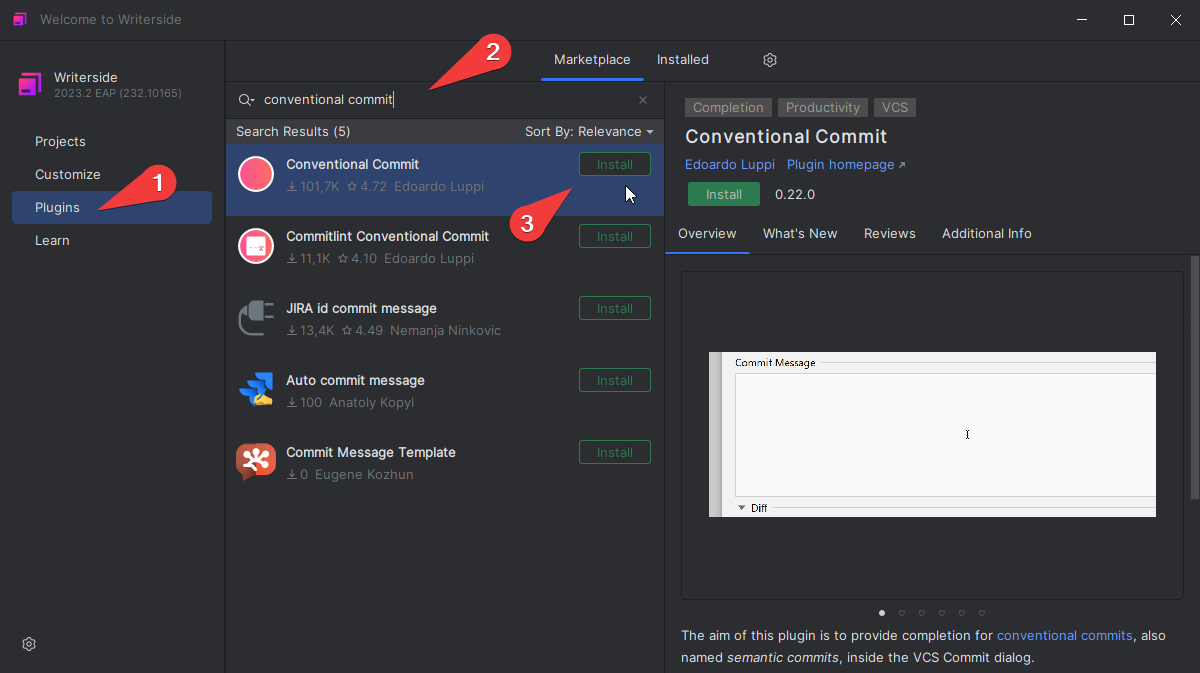Select Commitlint Conventional Commit plugin icon

pyautogui.click(x=256, y=246)
